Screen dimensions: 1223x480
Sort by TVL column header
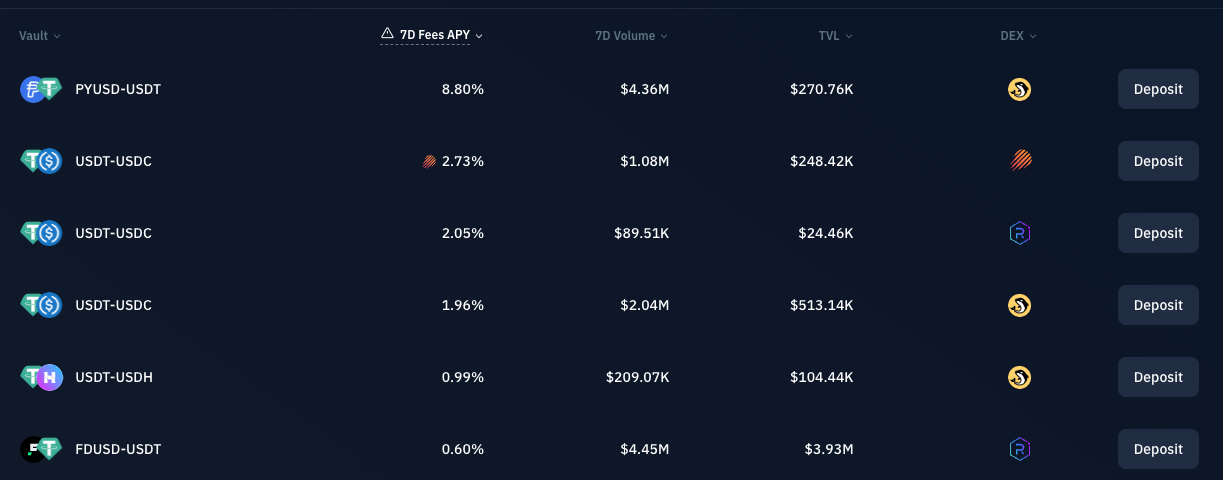(835, 36)
